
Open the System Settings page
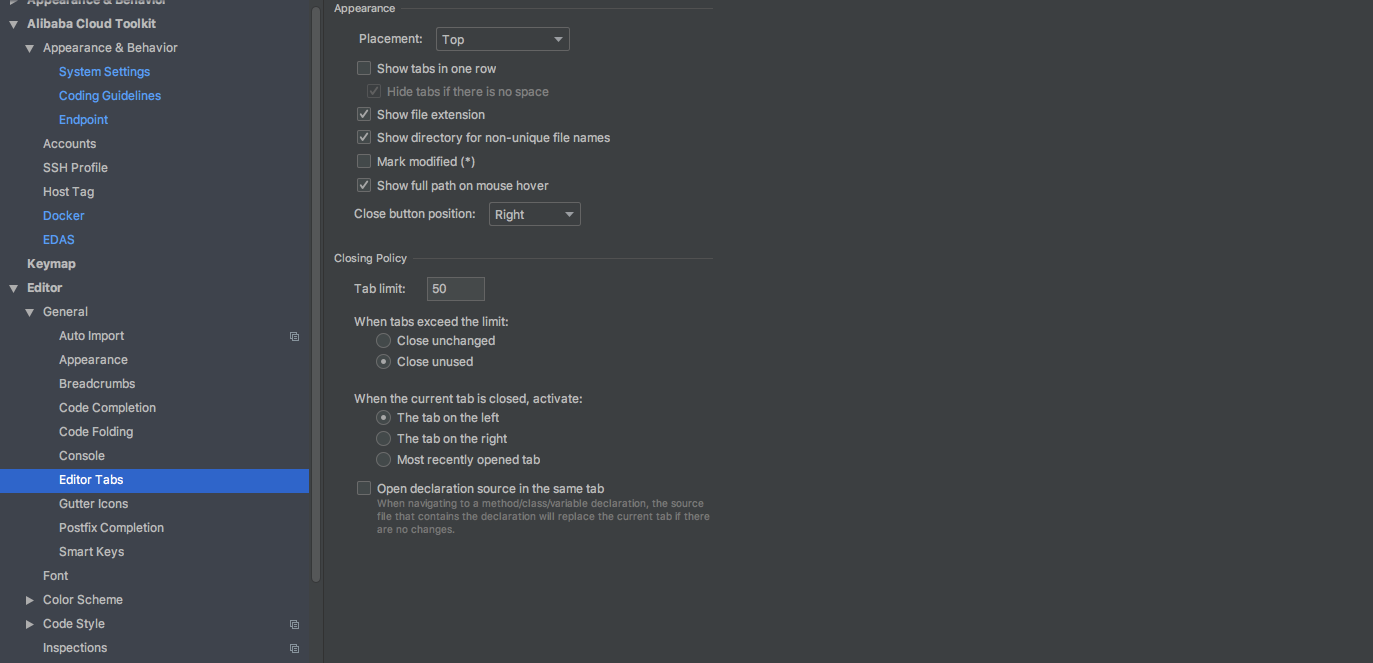coord(104,72)
